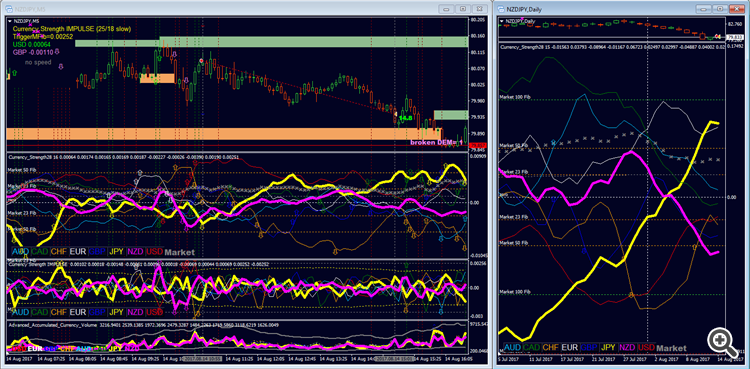Select Market in Daily chart legend

point(672,347)
